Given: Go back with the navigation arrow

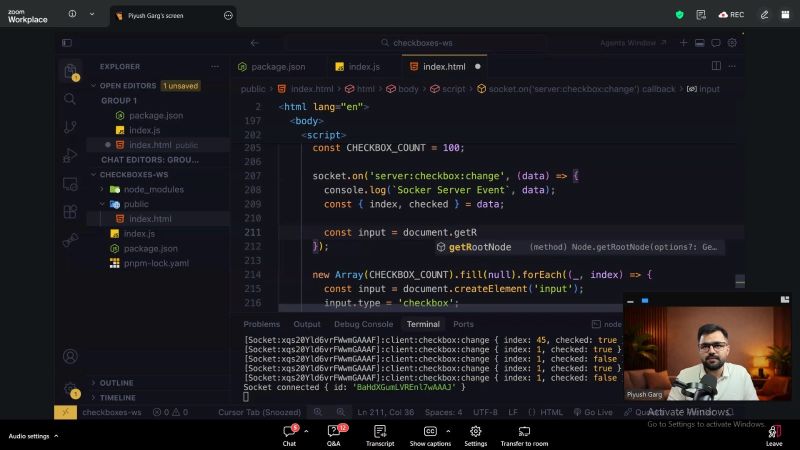Looking at the screenshot, I should pos(255,43).
